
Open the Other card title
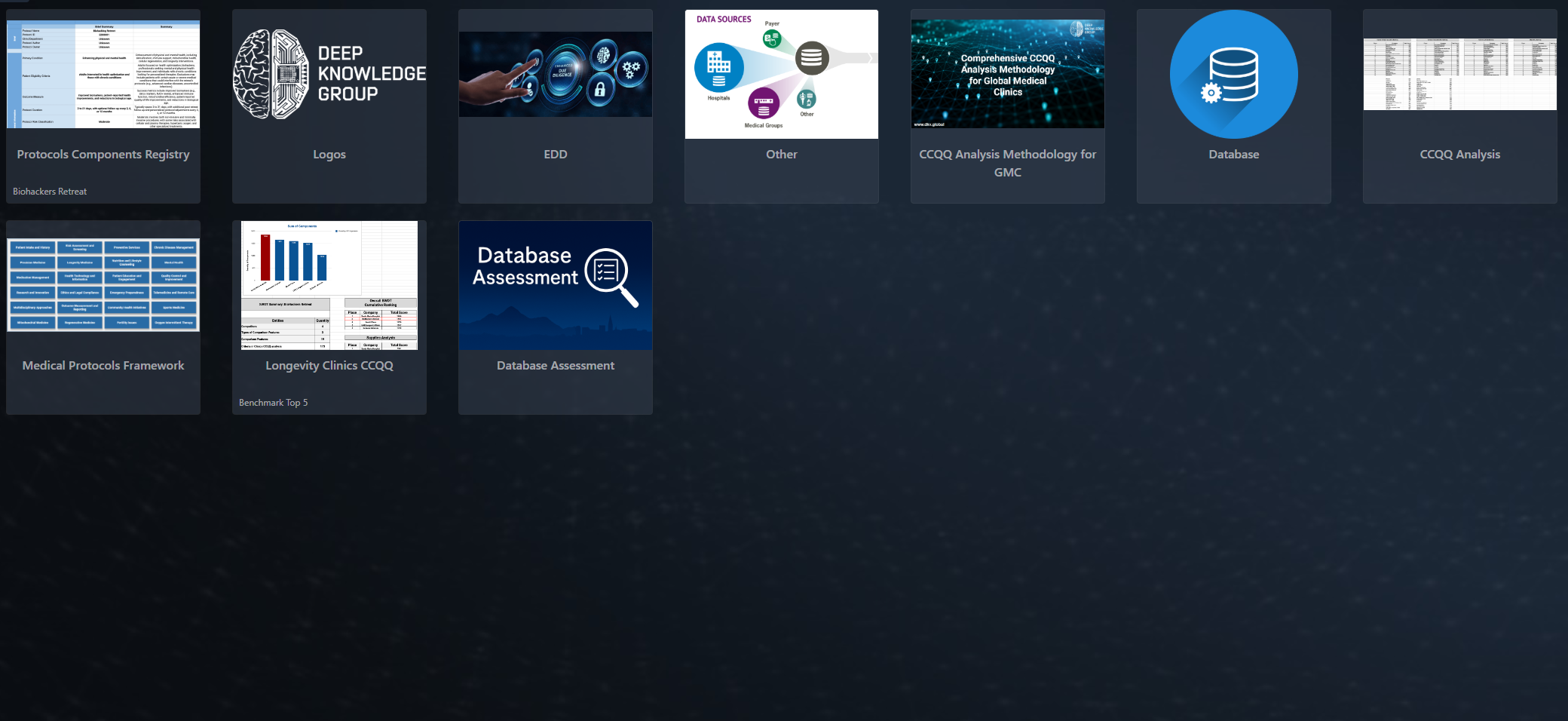click(x=781, y=154)
